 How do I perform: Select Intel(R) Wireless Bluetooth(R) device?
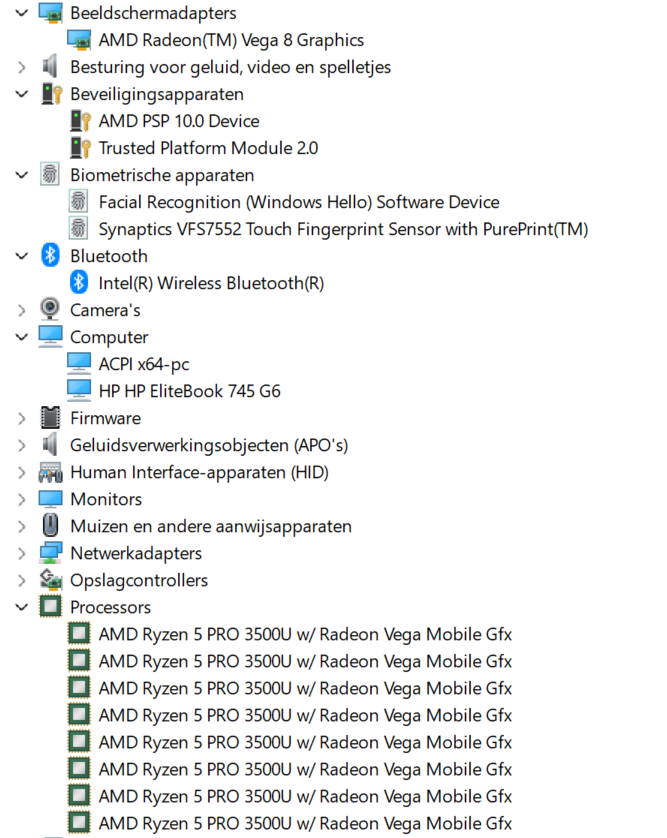click(x=211, y=283)
